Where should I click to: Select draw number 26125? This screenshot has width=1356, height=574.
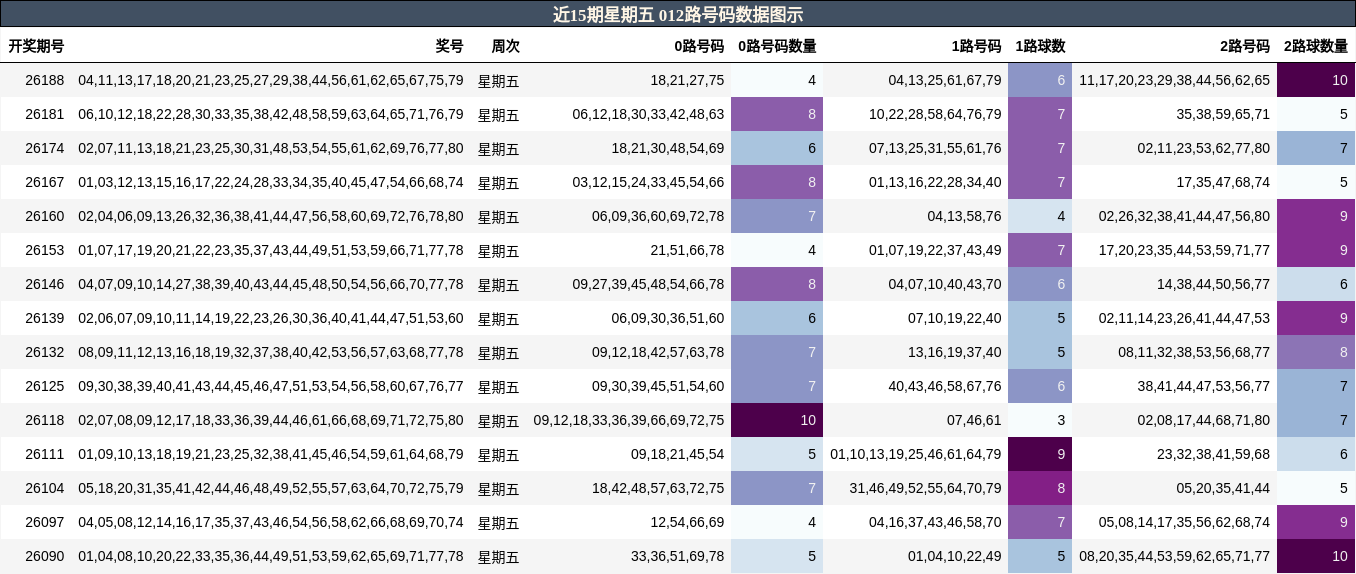tap(45, 386)
